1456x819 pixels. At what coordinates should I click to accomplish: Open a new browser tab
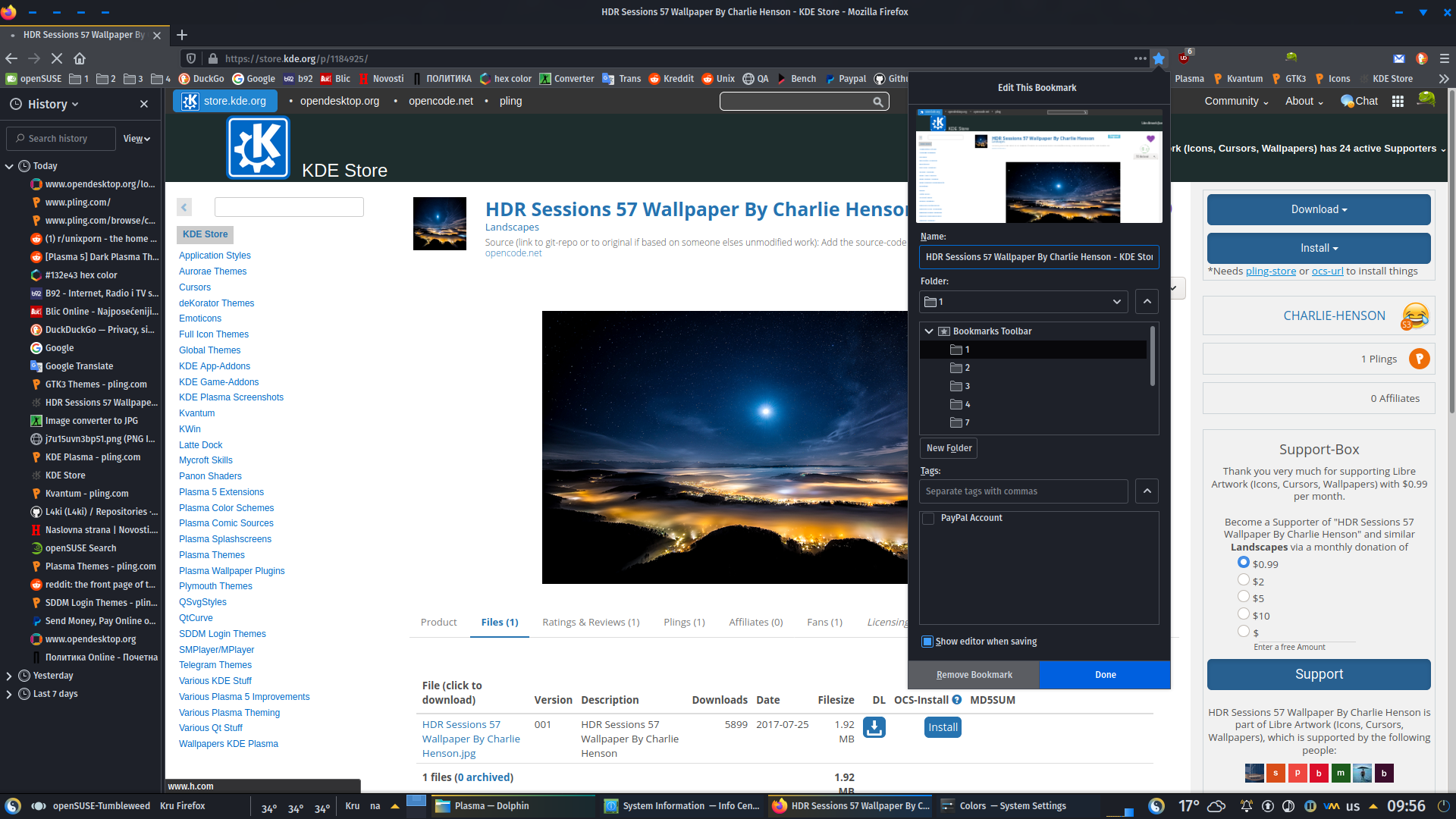[x=182, y=35]
